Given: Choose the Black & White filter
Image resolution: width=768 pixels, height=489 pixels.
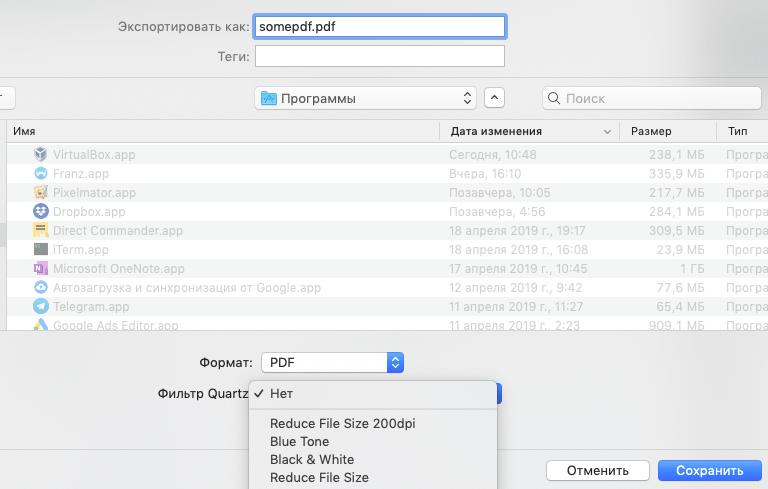Looking at the screenshot, I should click(x=373, y=460).
